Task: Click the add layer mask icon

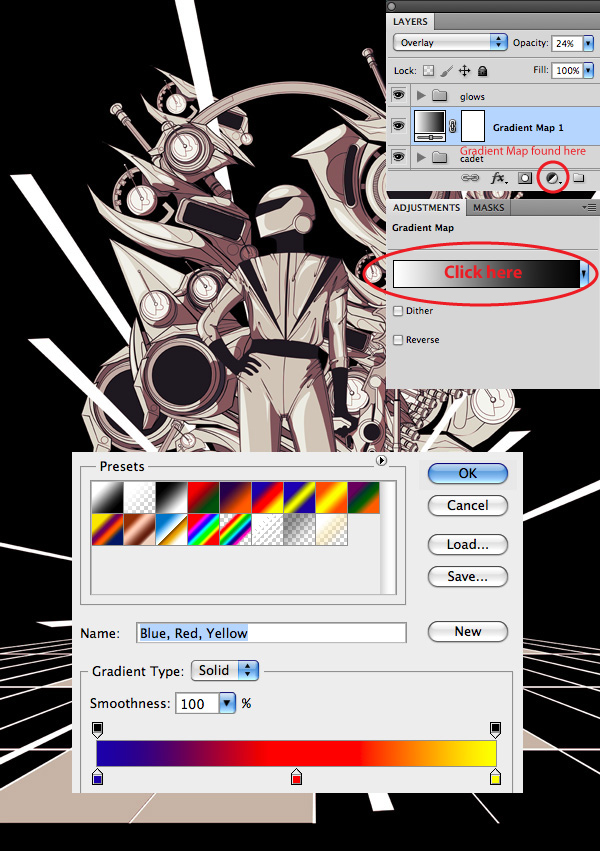Action: 525,178
